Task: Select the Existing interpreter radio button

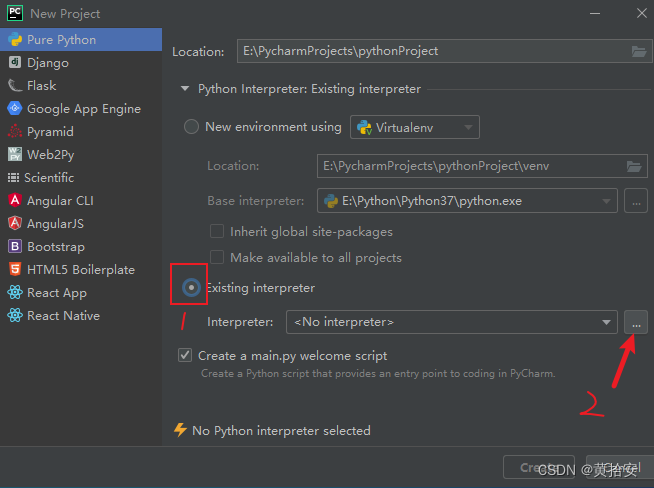Action: click(191, 287)
